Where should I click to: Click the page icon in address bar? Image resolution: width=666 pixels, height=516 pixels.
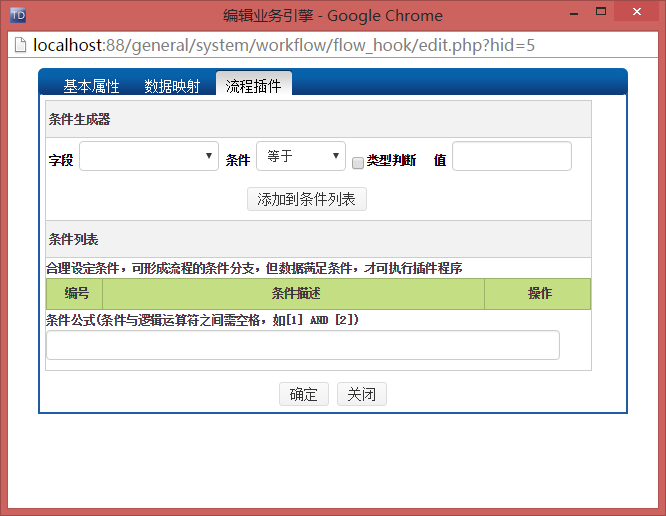tap(20, 45)
